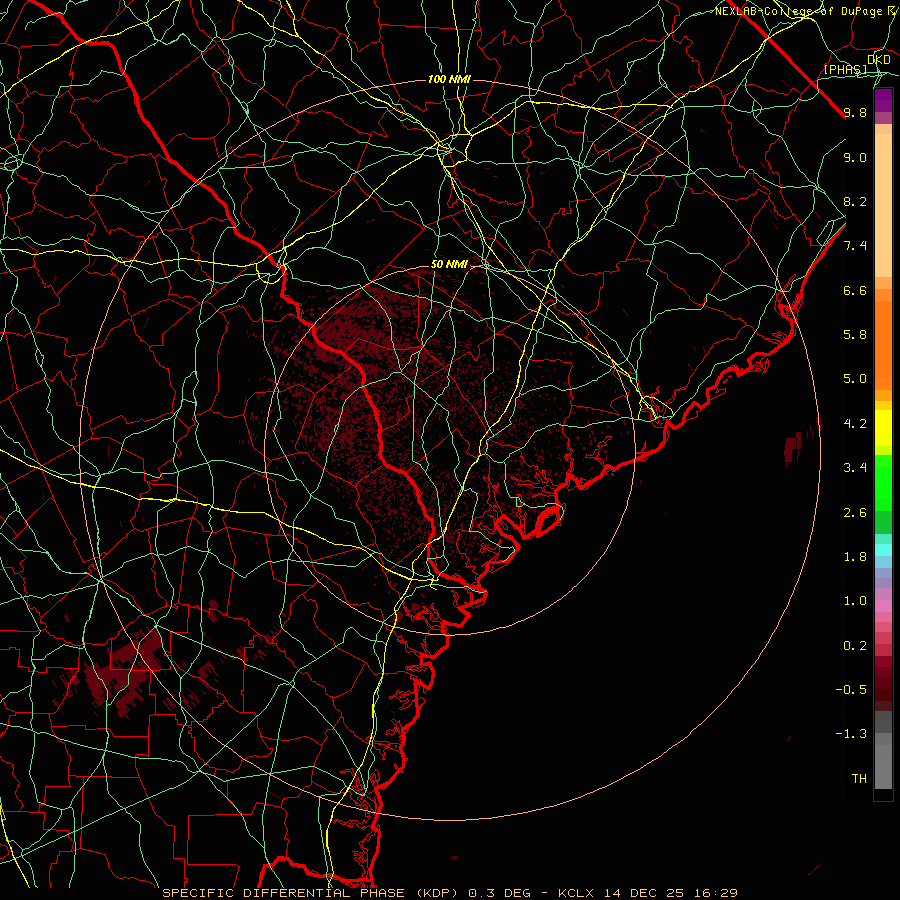This screenshot has width=900, height=900.
Task: Click the 7.4 value on the color scale
Action: tap(855, 246)
